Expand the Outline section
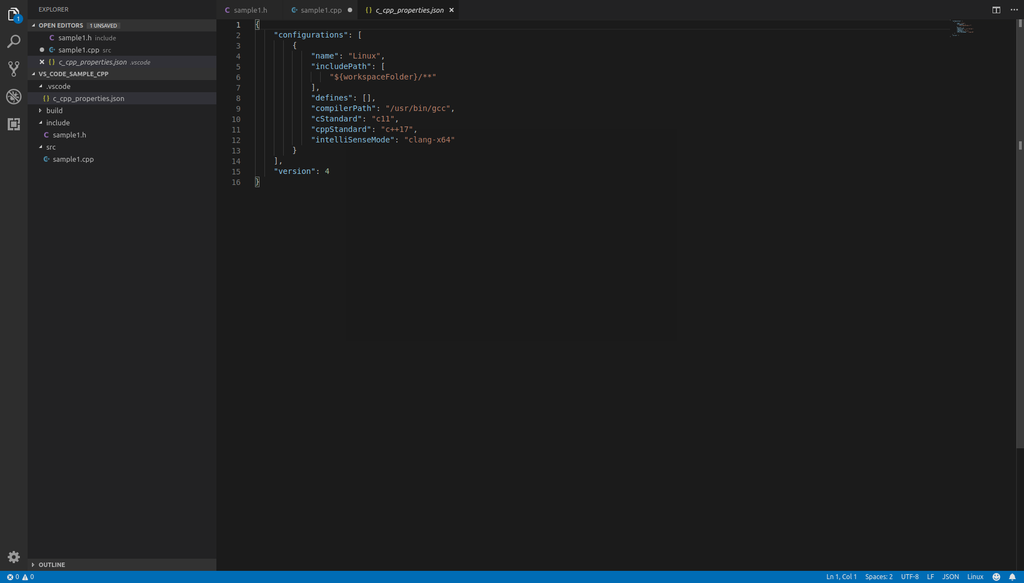The height and width of the screenshot is (583, 1024). tap(121, 564)
